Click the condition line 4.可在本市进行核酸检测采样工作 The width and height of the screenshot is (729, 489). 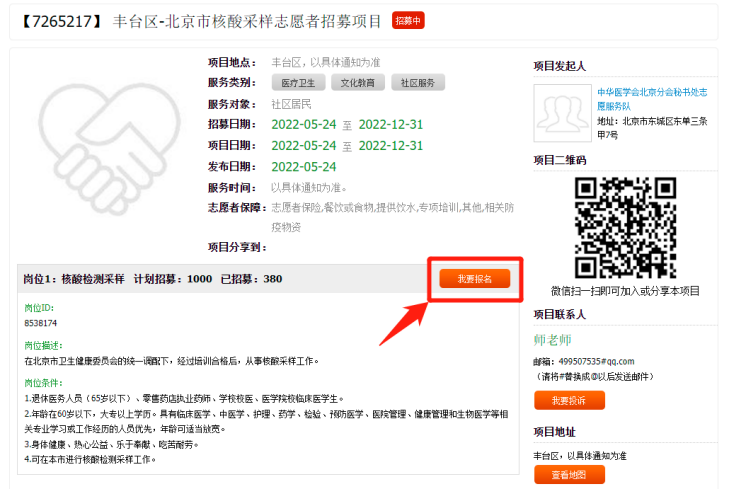[x=90, y=460]
